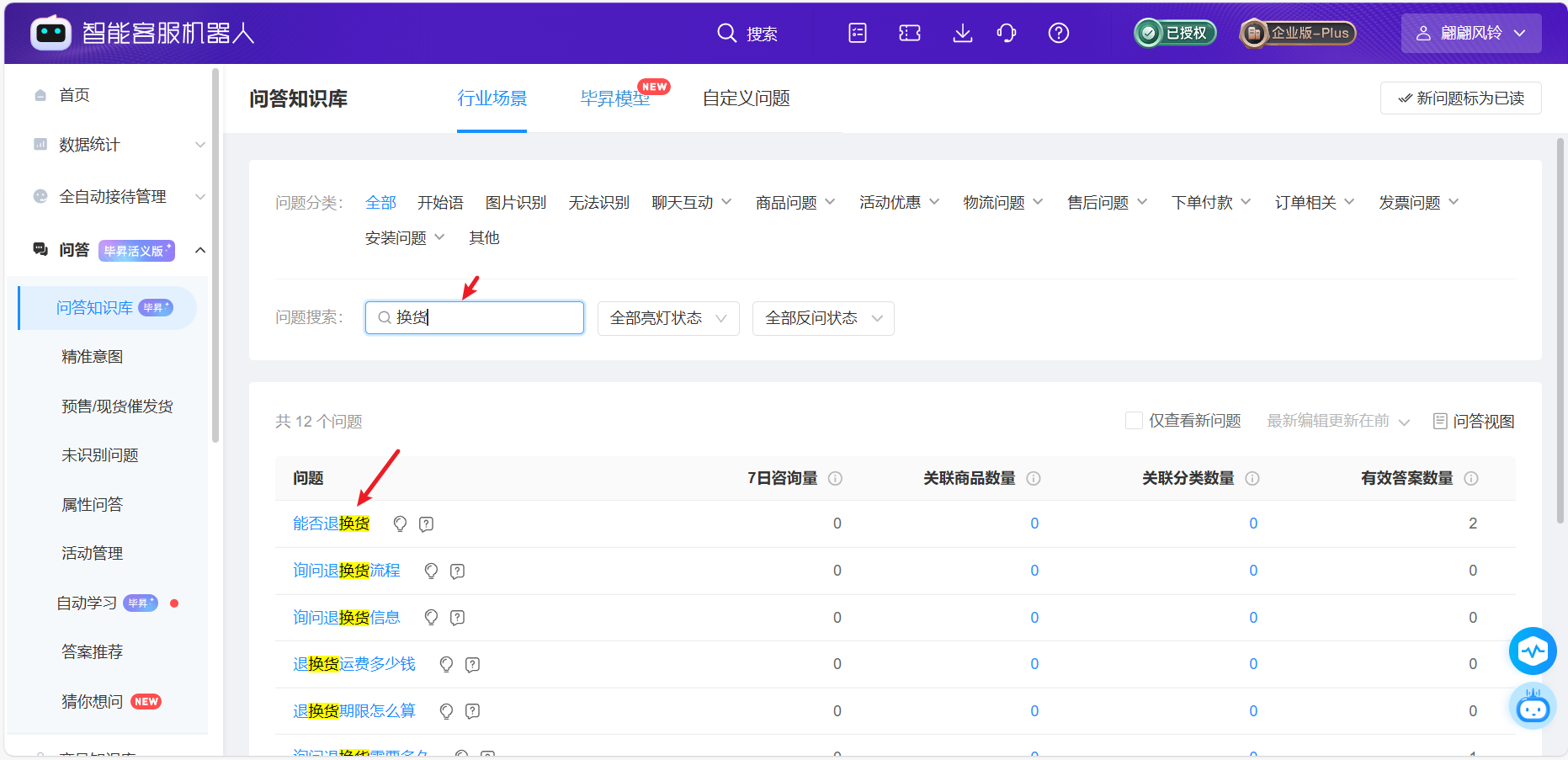Open 属性问答 sidebar item
This screenshot has width=1568, height=760.
(x=93, y=505)
